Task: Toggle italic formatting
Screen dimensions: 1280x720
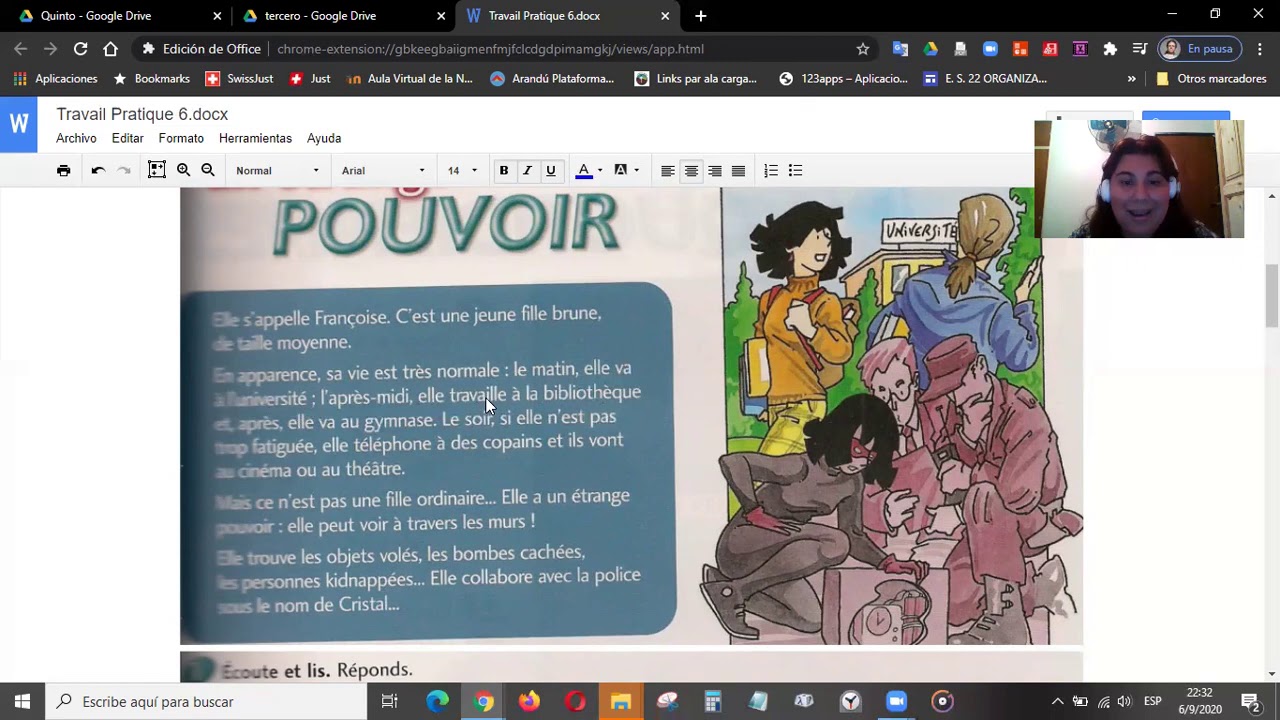Action: 527,170
